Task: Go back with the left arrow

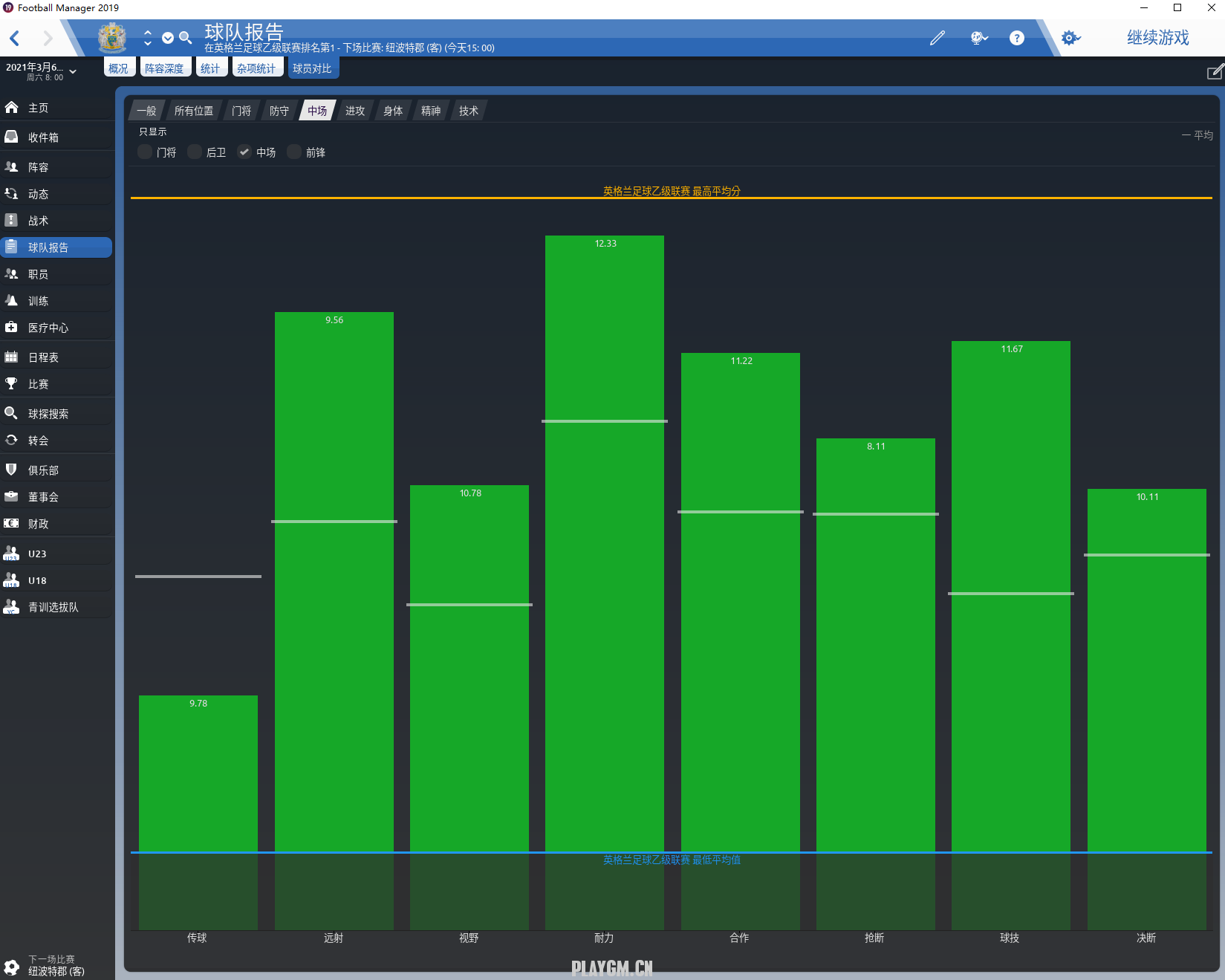Action: tap(15, 38)
